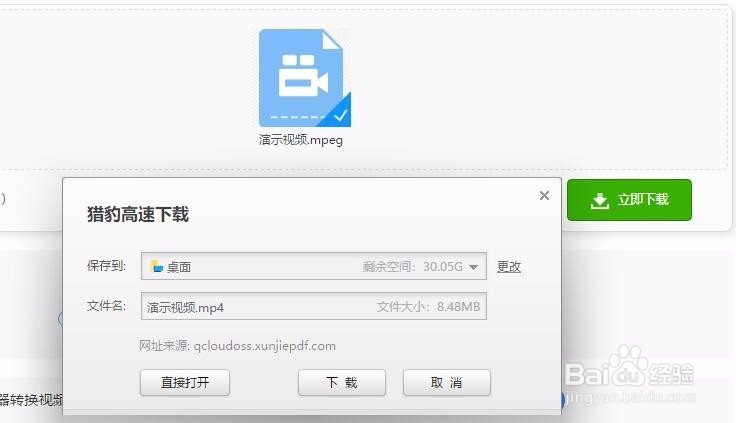Click the 文件大小: 8.48MB text
This screenshot has height=423, width=736.
pos(428,307)
